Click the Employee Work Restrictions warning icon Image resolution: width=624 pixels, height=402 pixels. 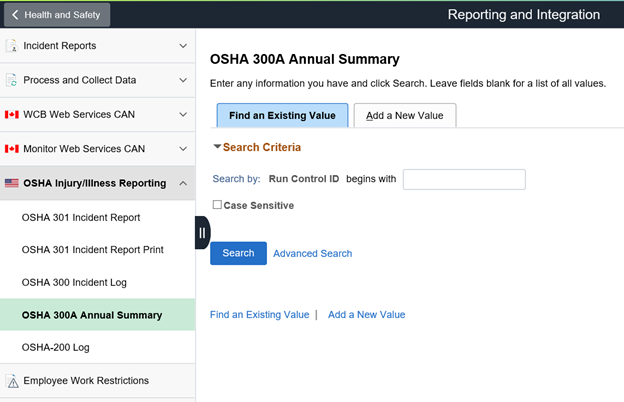12,381
